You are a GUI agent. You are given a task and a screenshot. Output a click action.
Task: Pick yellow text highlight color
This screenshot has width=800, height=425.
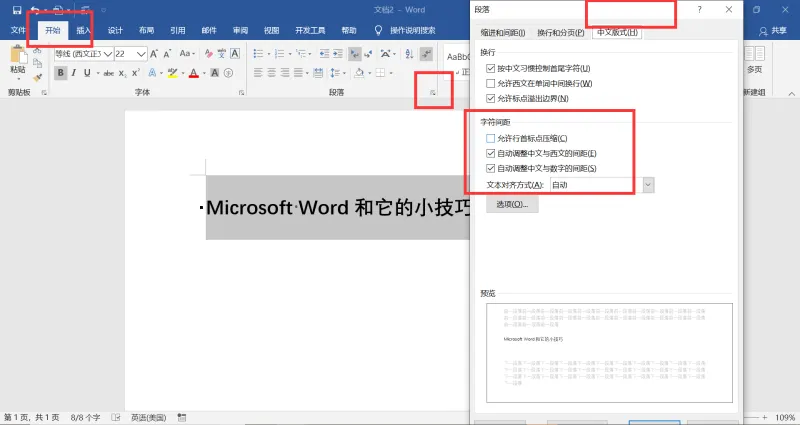(172, 73)
